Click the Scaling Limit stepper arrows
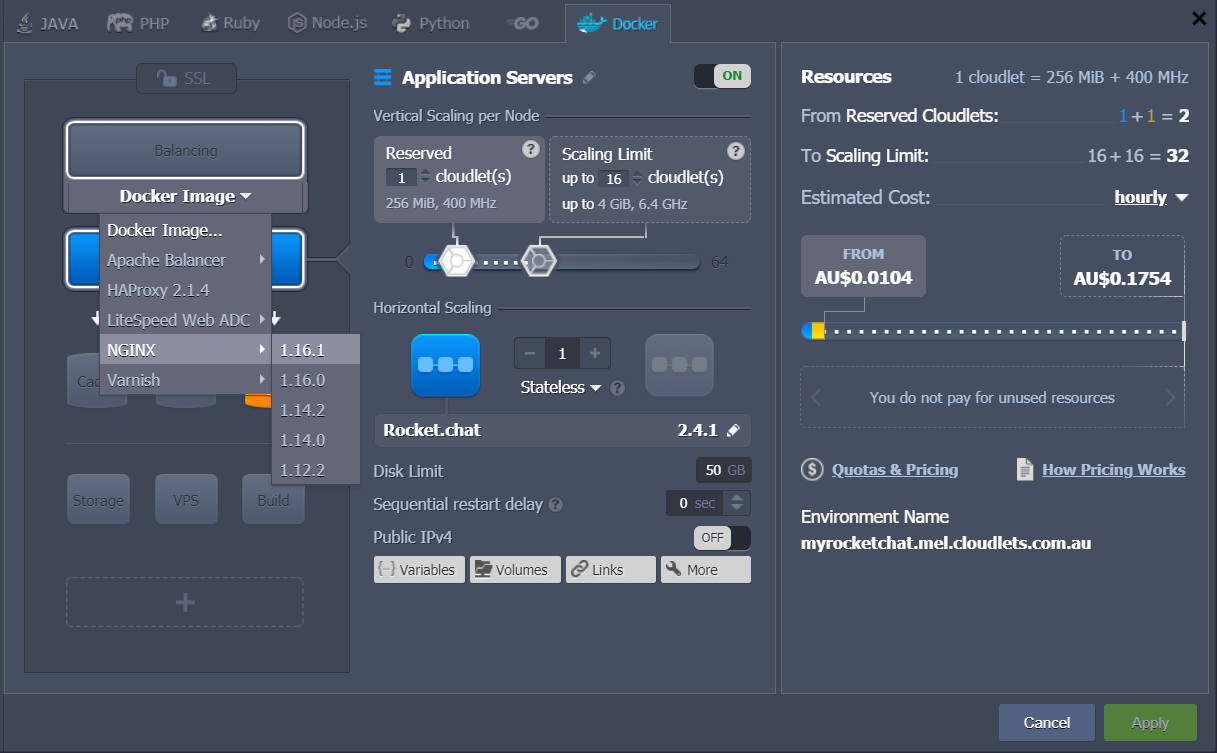 click(x=637, y=178)
